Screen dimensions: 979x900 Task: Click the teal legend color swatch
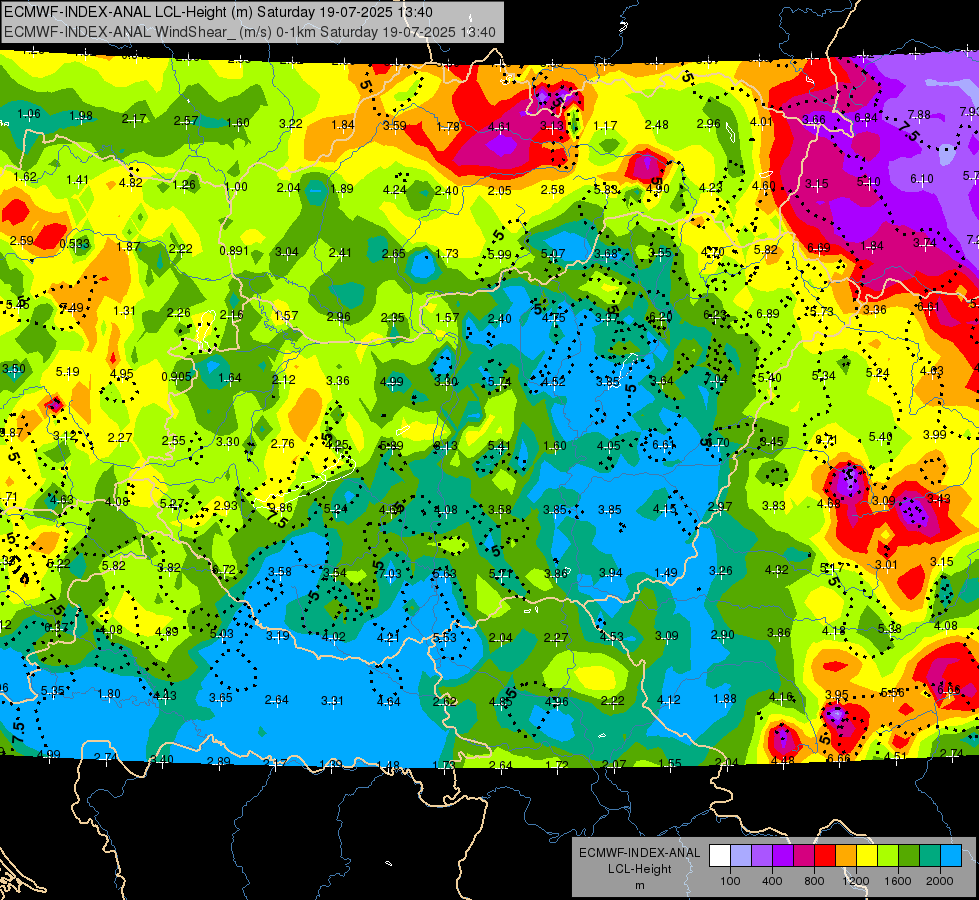click(x=930, y=855)
